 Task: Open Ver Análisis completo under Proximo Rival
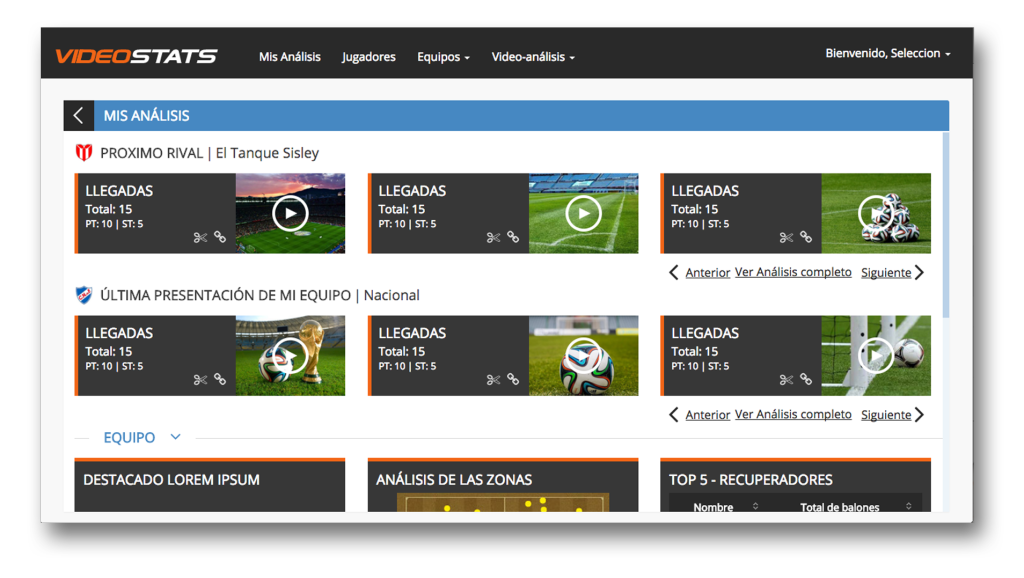(x=793, y=272)
